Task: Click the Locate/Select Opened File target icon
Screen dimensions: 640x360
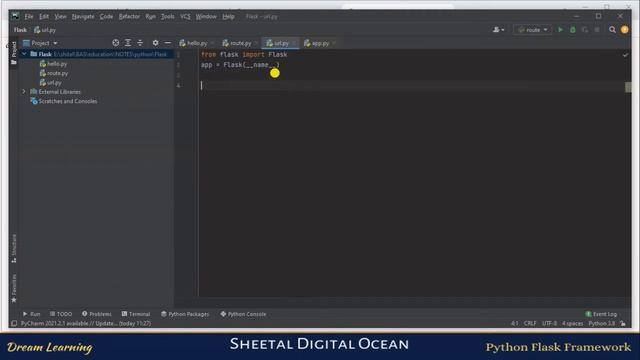Action: [x=116, y=43]
